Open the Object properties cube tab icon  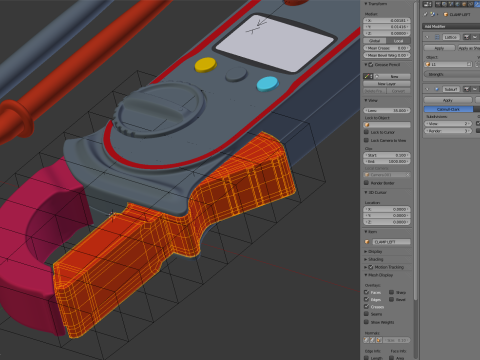click(464, 4)
